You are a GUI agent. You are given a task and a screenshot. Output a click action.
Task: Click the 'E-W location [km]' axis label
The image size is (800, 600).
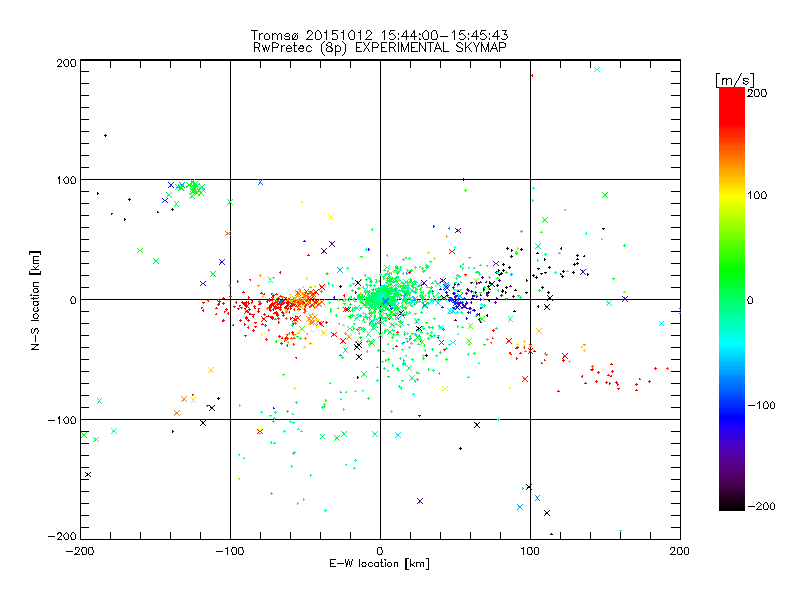pos(379,564)
